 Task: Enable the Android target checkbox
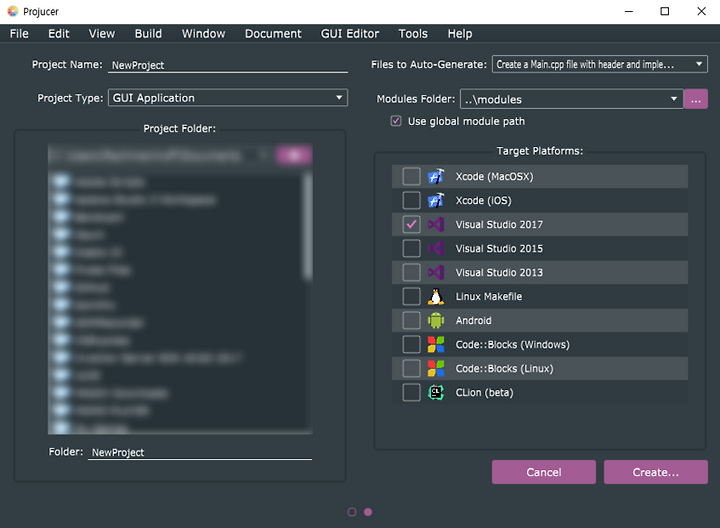(x=411, y=320)
